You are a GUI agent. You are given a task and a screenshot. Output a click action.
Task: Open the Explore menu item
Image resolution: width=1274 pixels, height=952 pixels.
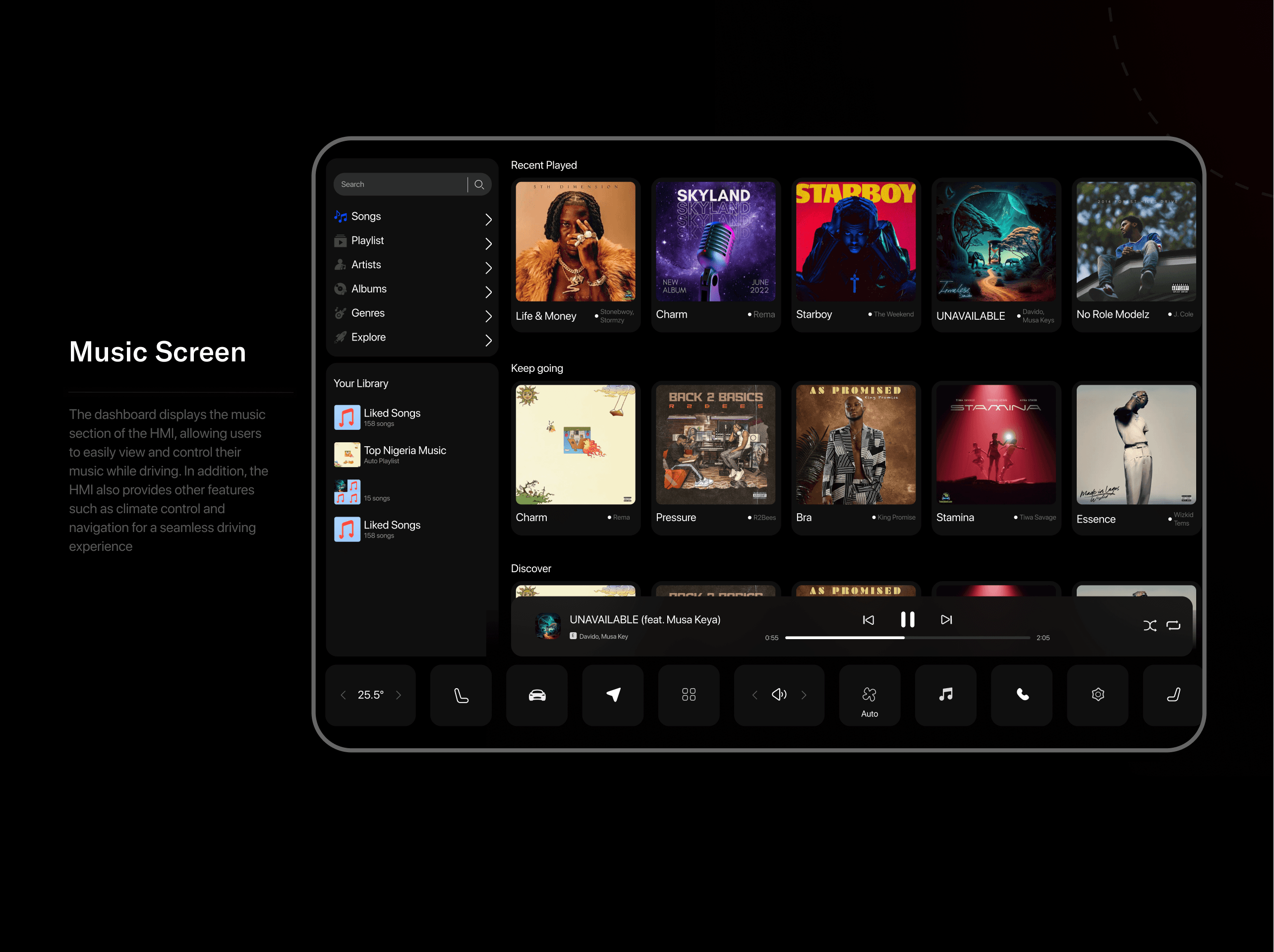coord(412,338)
